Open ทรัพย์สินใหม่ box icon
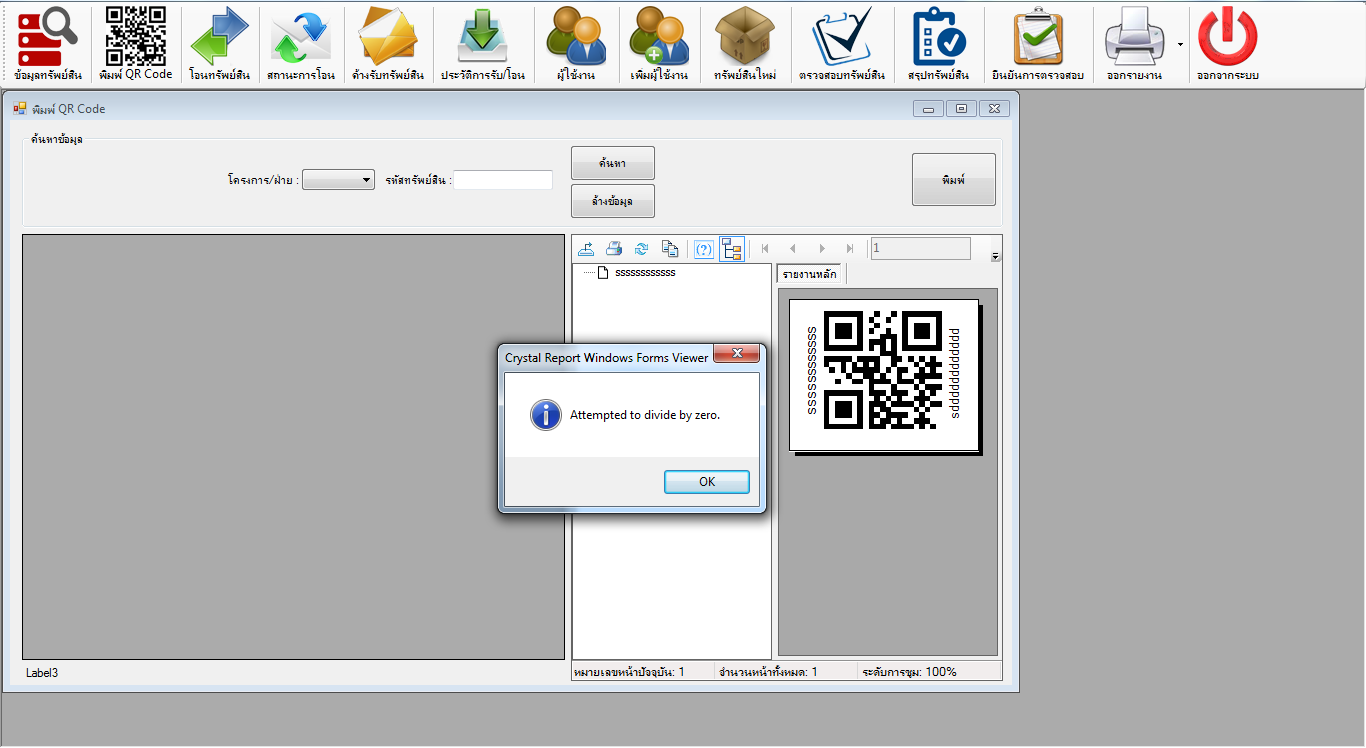This screenshot has width=1366, height=748. click(x=745, y=45)
